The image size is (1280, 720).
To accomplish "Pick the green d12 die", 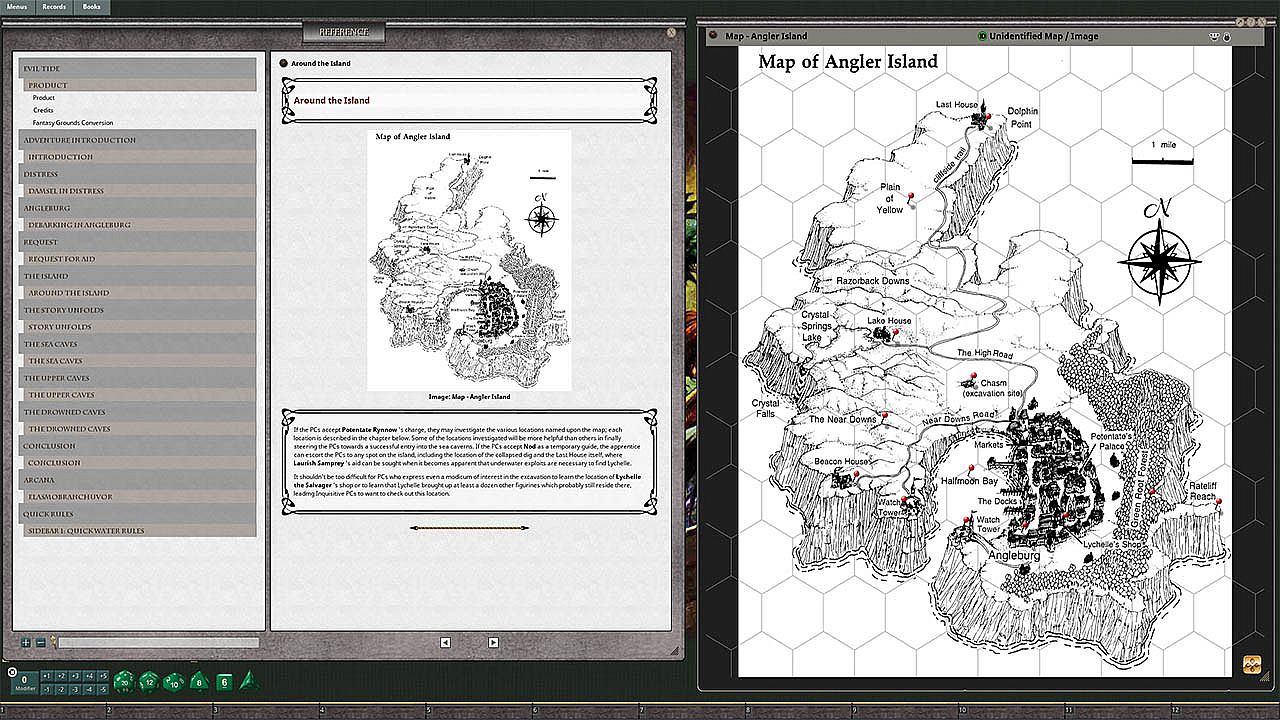I will click(148, 682).
